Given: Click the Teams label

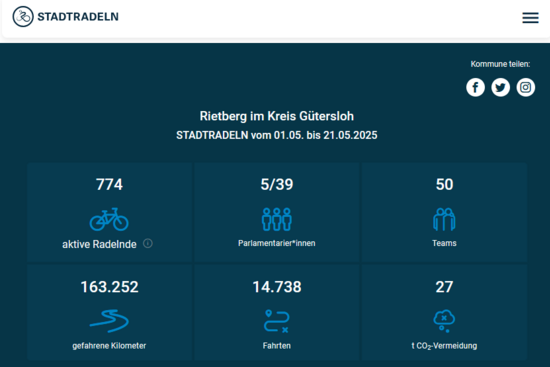Looking at the screenshot, I should (444, 243).
